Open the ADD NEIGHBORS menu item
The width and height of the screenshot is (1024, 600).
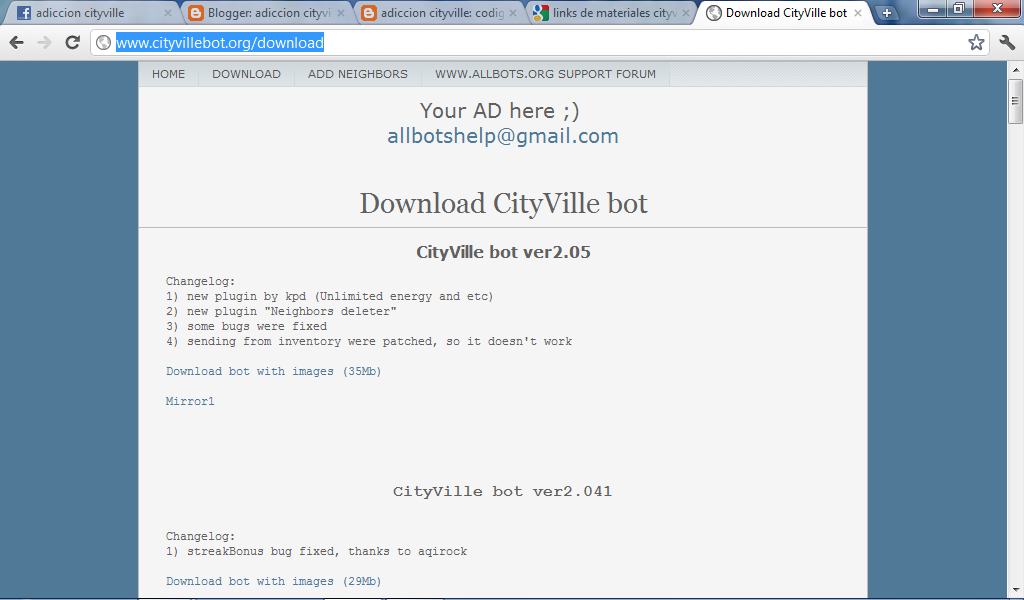click(359, 73)
